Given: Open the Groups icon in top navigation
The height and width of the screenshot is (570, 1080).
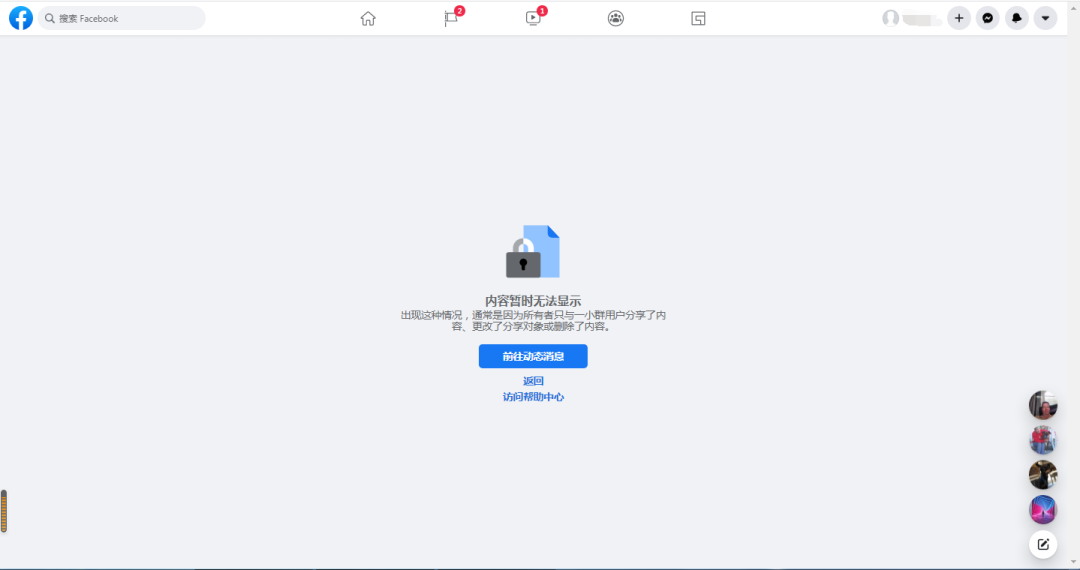Looking at the screenshot, I should pyautogui.click(x=616, y=18).
